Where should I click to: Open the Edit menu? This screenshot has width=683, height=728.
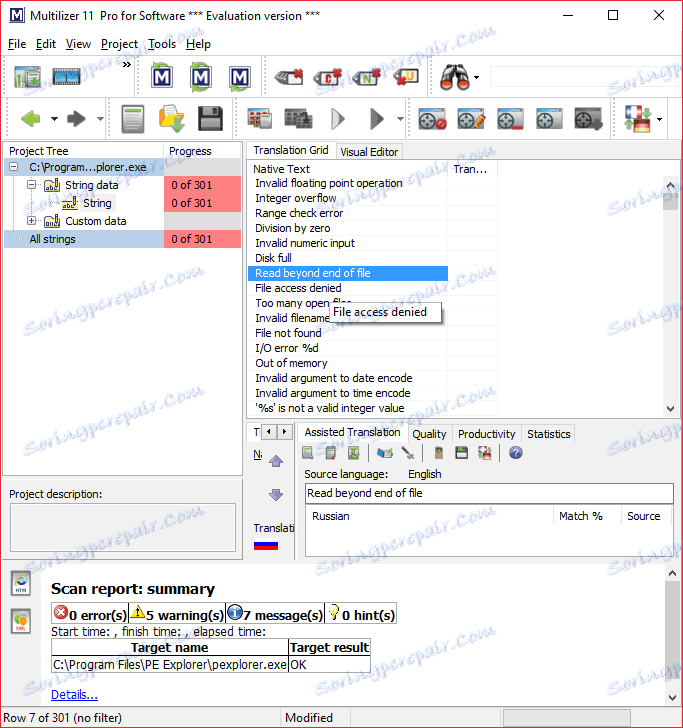click(x=46, y=44)
